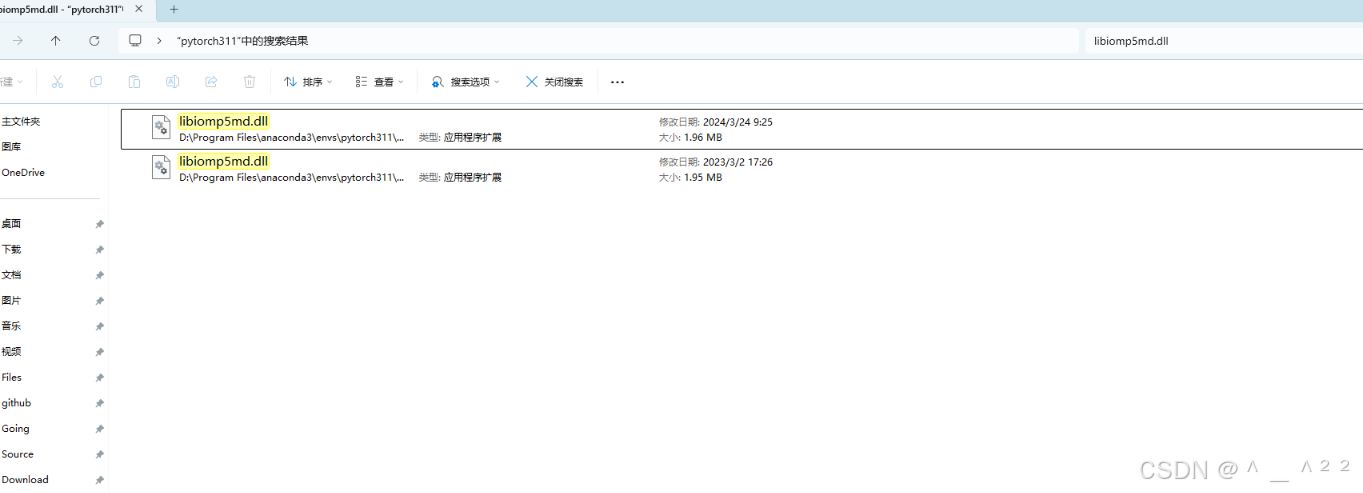Open the 查看 view dropdown
1363x493 pixels.
379,82
